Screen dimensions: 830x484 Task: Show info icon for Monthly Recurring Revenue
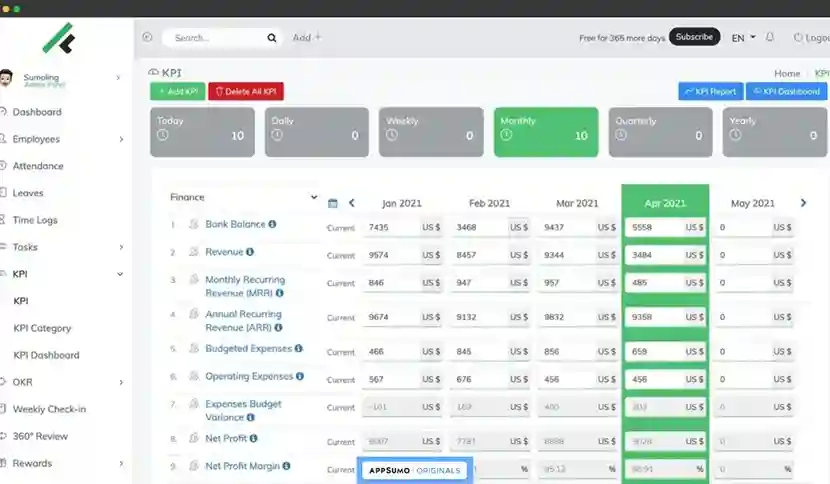(x=279, y=293)
